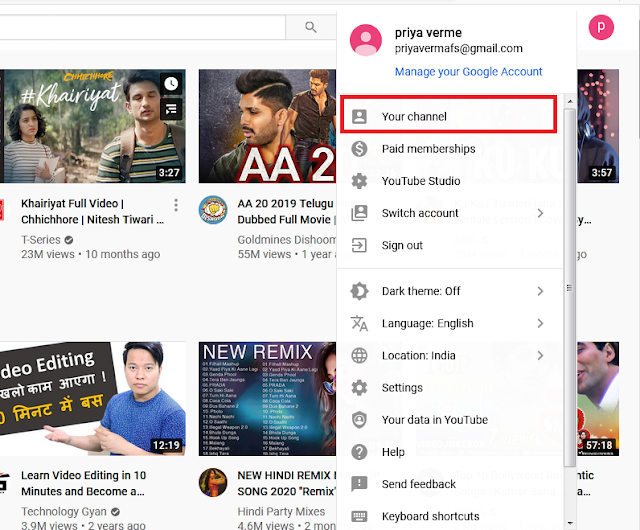Add Khairiyat video to queue
640x530 pixels.
pyautogui.click(x=171, y=108)
